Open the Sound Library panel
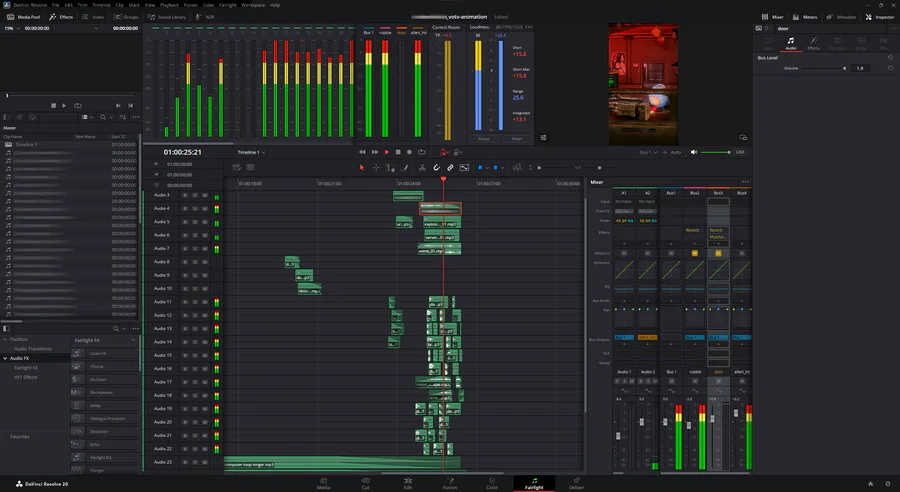 (167, 17)
